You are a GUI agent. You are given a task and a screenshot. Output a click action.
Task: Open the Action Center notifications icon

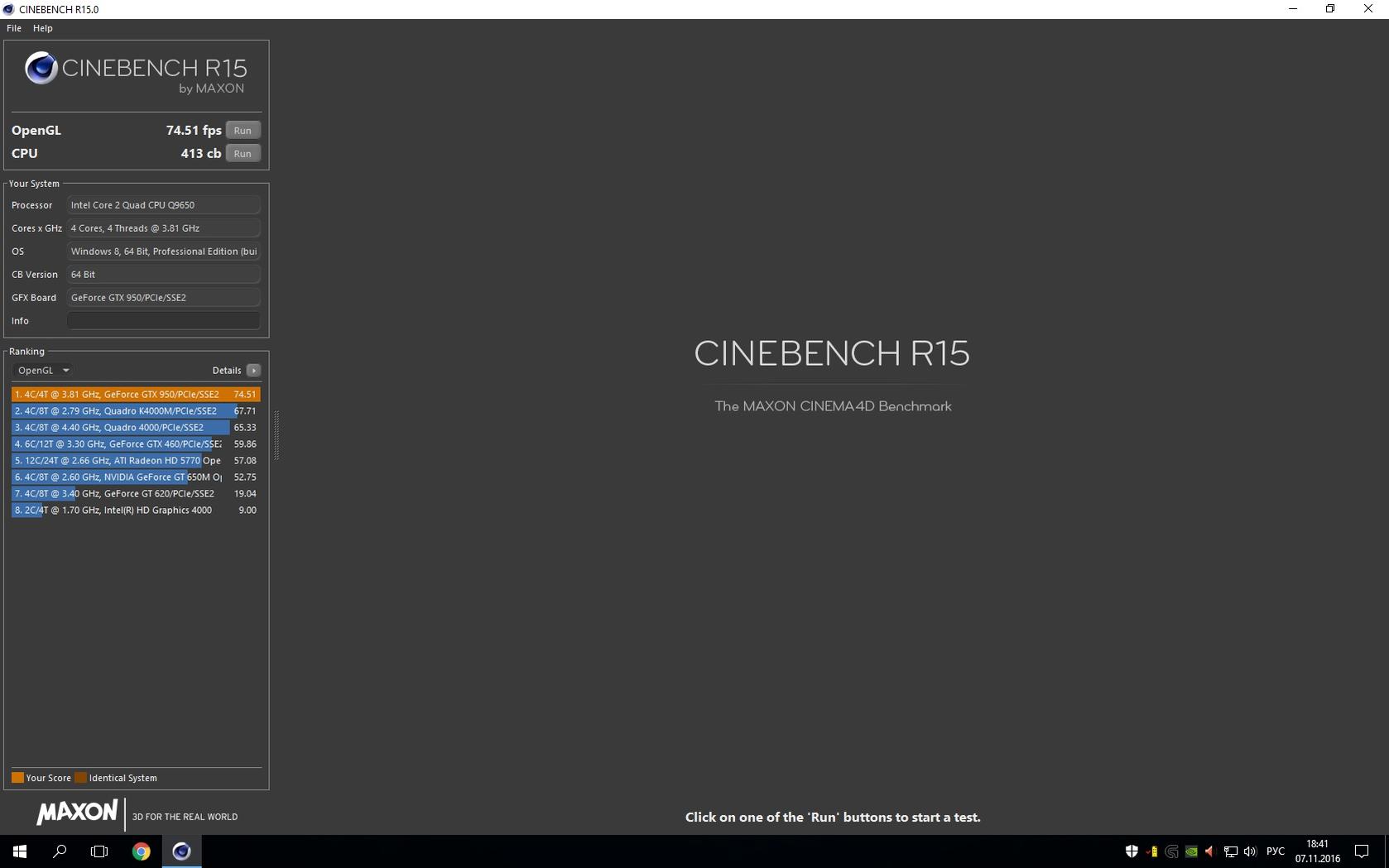pos(1362,851)
